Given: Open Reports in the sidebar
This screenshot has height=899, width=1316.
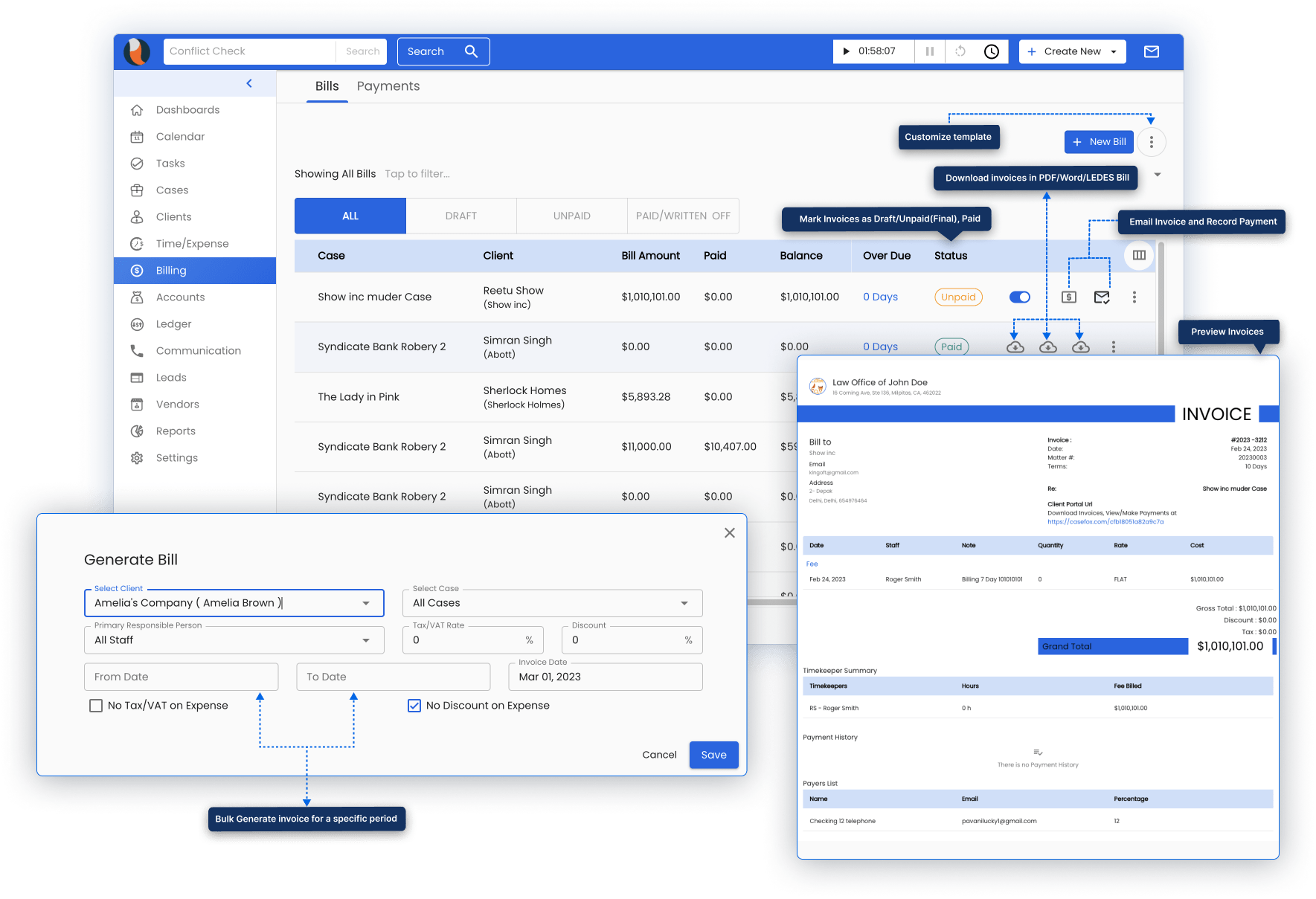Looking at the screenshot, I should pos(176,431).
